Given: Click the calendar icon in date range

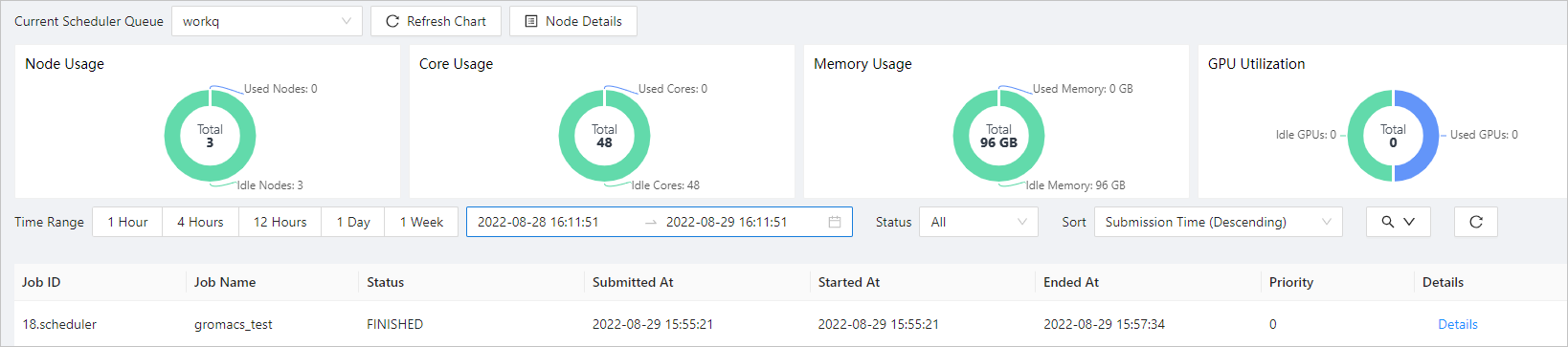Looking at the screenshot, I should click(x=835, y=222).
